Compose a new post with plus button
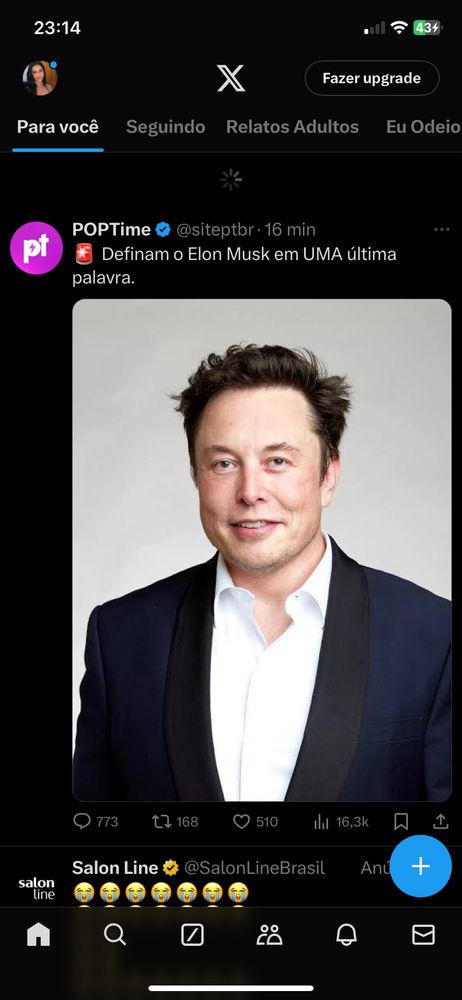Image resolution: width=462 pixels, height=1000 pixels. point(421,866)
